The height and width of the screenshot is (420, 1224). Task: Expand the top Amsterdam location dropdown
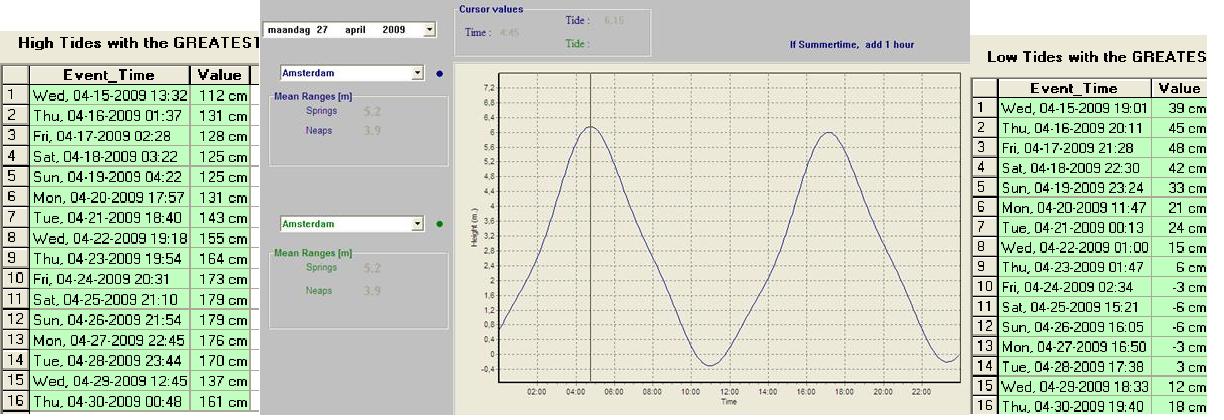418,74
